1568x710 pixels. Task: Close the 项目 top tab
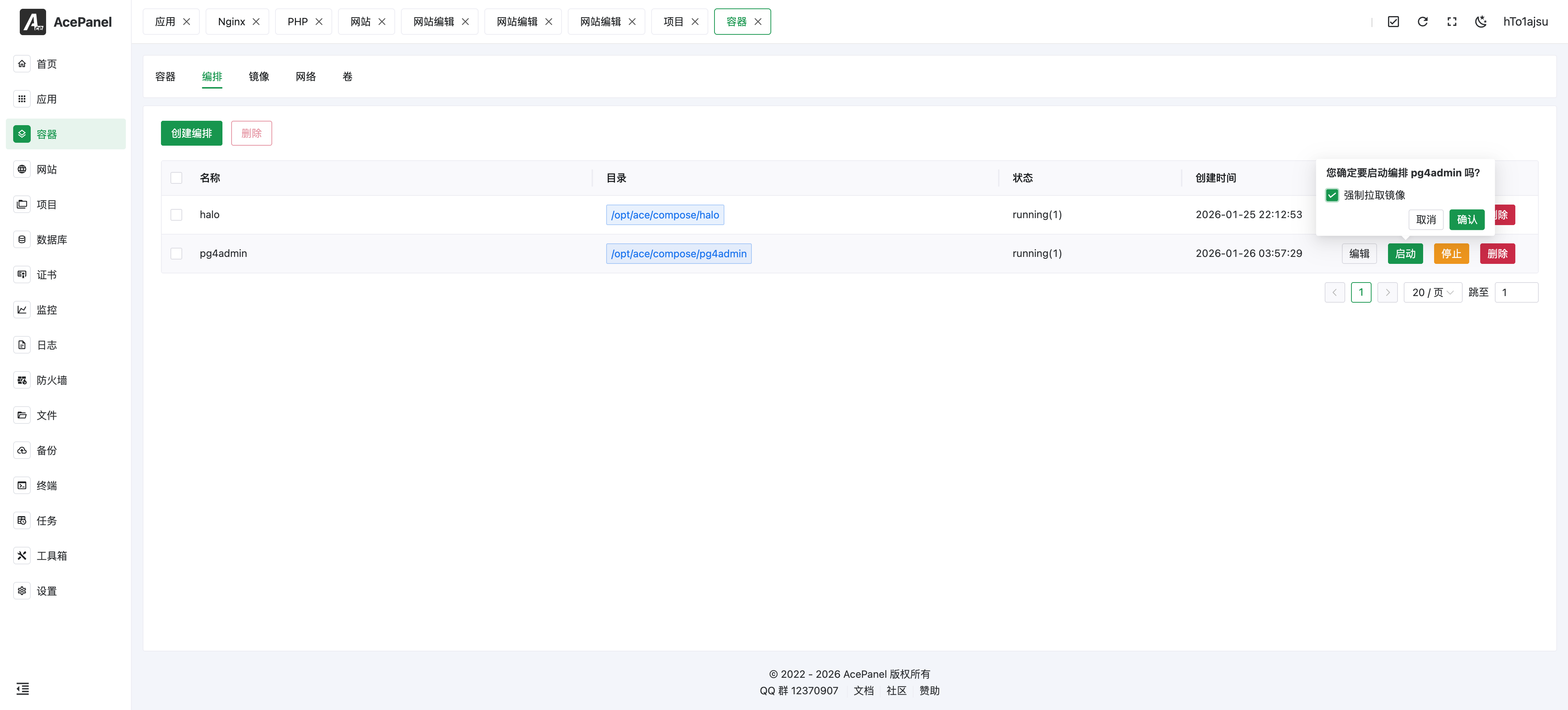[x=694, y=22]
